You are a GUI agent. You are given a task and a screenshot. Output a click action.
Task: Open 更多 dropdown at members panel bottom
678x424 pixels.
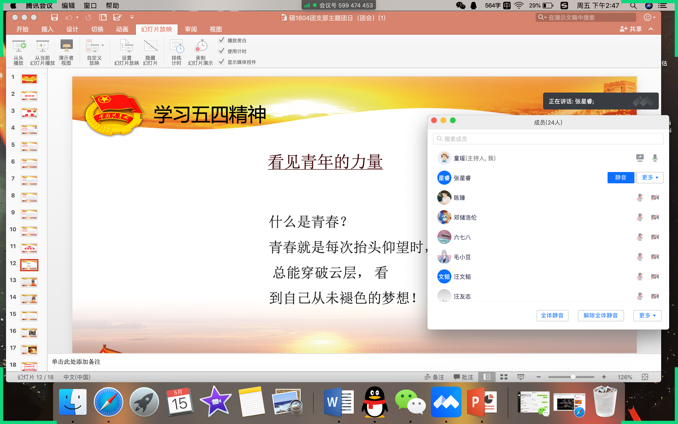pos(648,316)
